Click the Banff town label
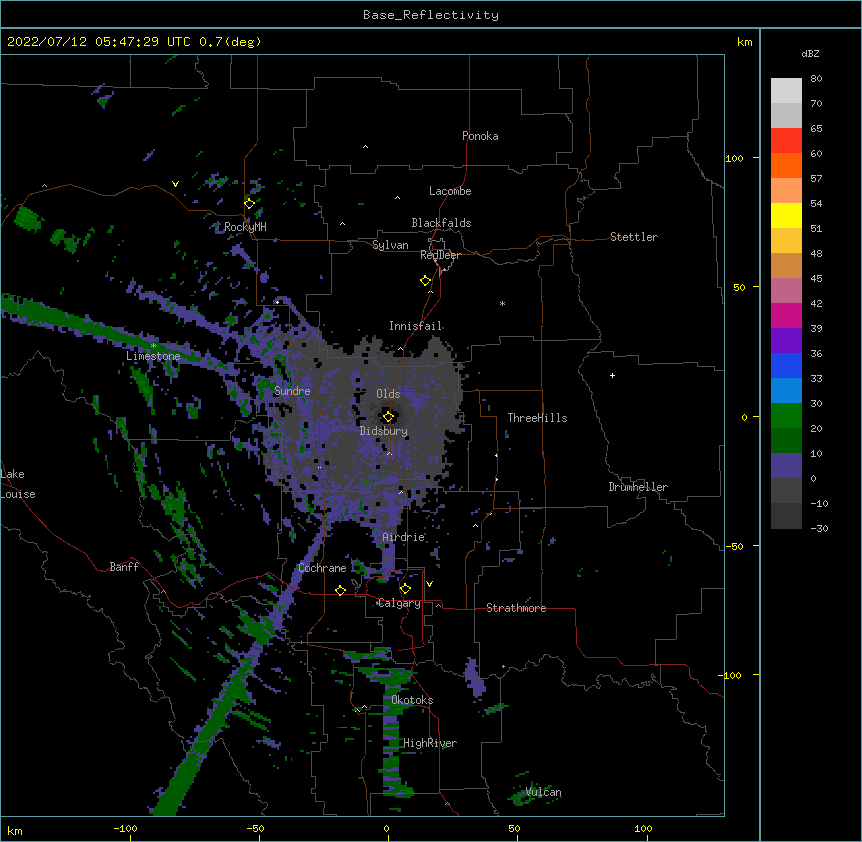862x842 pixels. tap(124, 567)
